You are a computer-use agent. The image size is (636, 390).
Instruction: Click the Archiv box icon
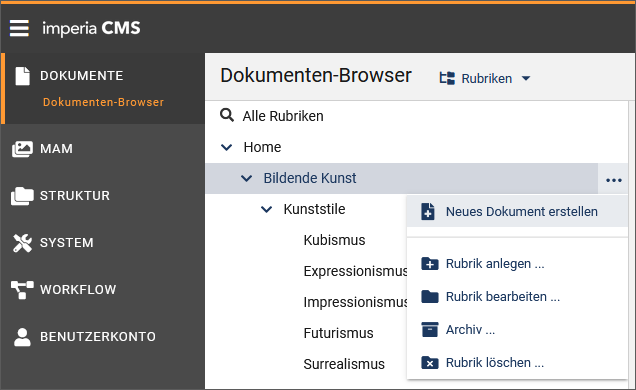[430, 330]
